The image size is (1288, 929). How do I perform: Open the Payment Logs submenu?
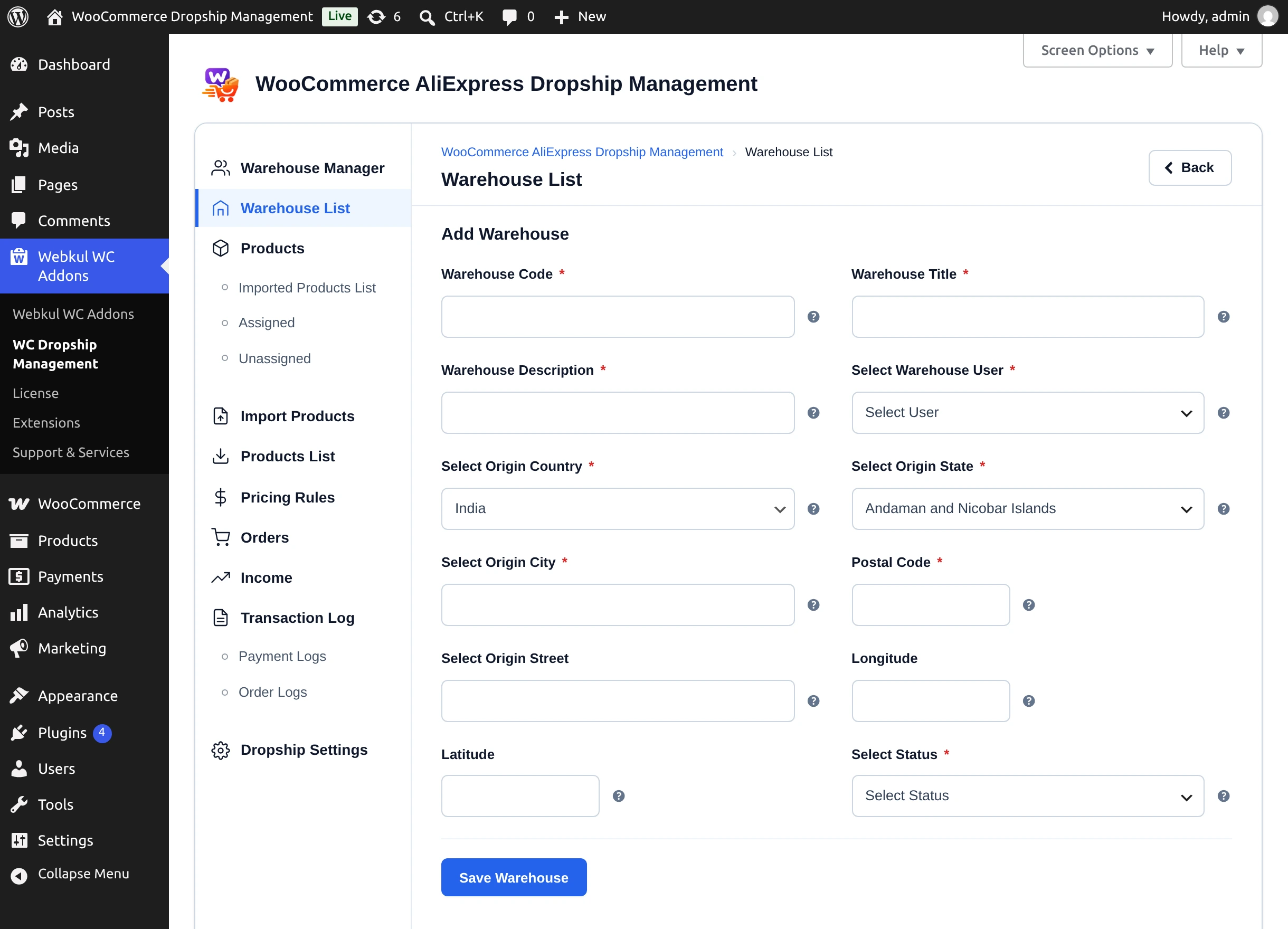coord(282,656)
